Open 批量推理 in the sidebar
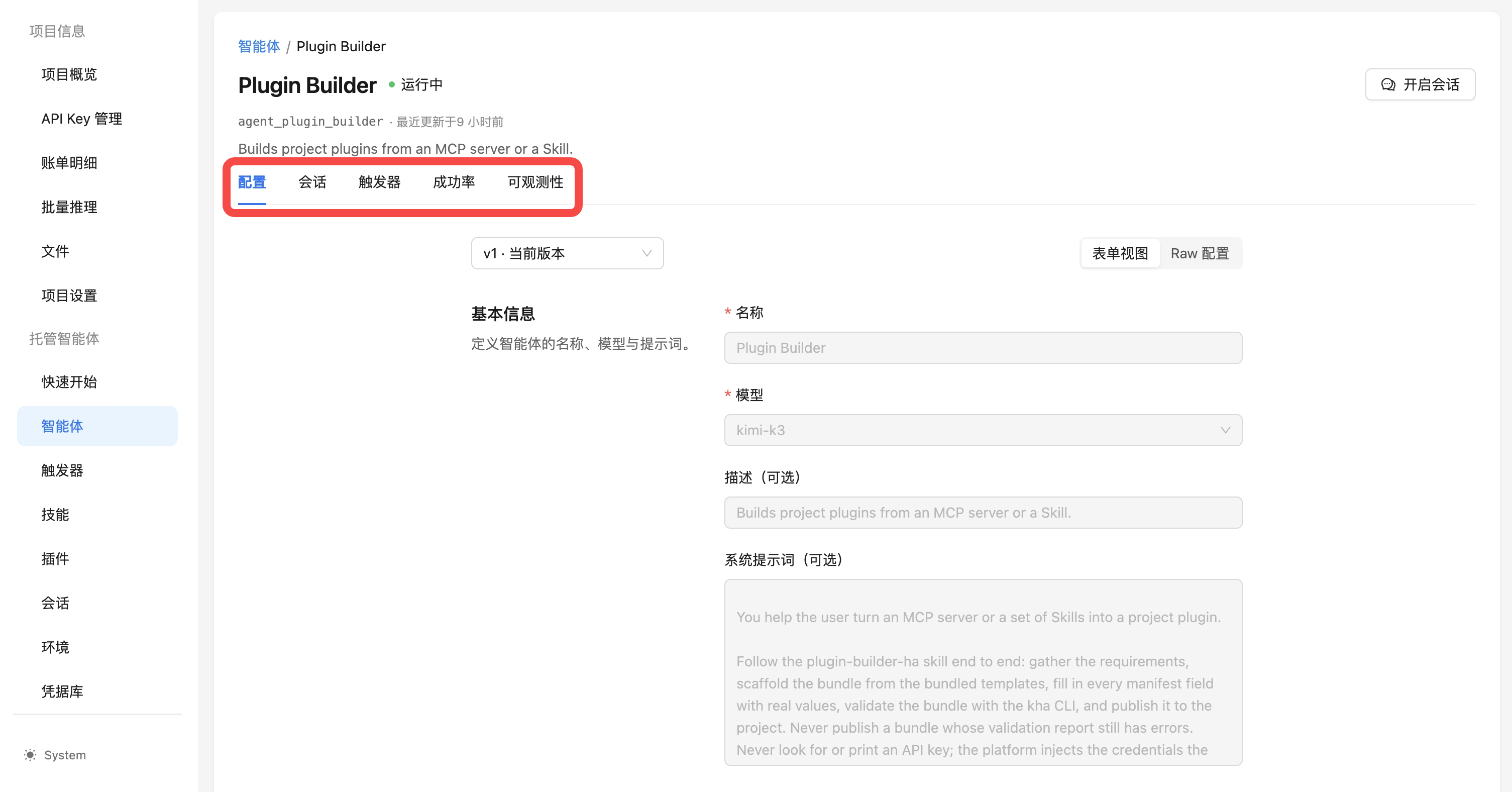 point(69,207)
